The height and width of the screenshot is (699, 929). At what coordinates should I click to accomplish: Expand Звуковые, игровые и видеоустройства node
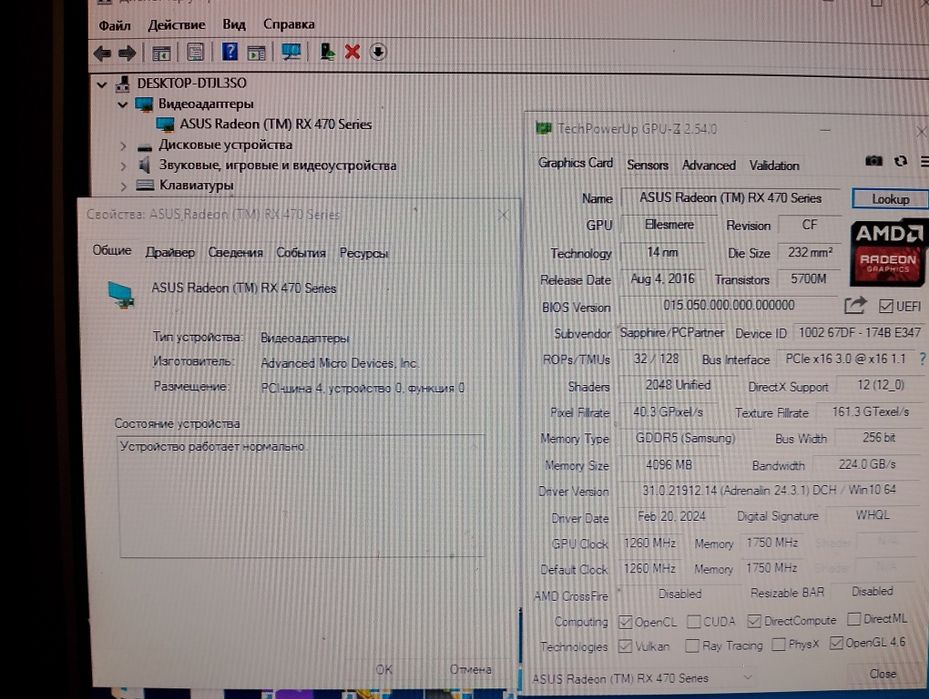123,166
